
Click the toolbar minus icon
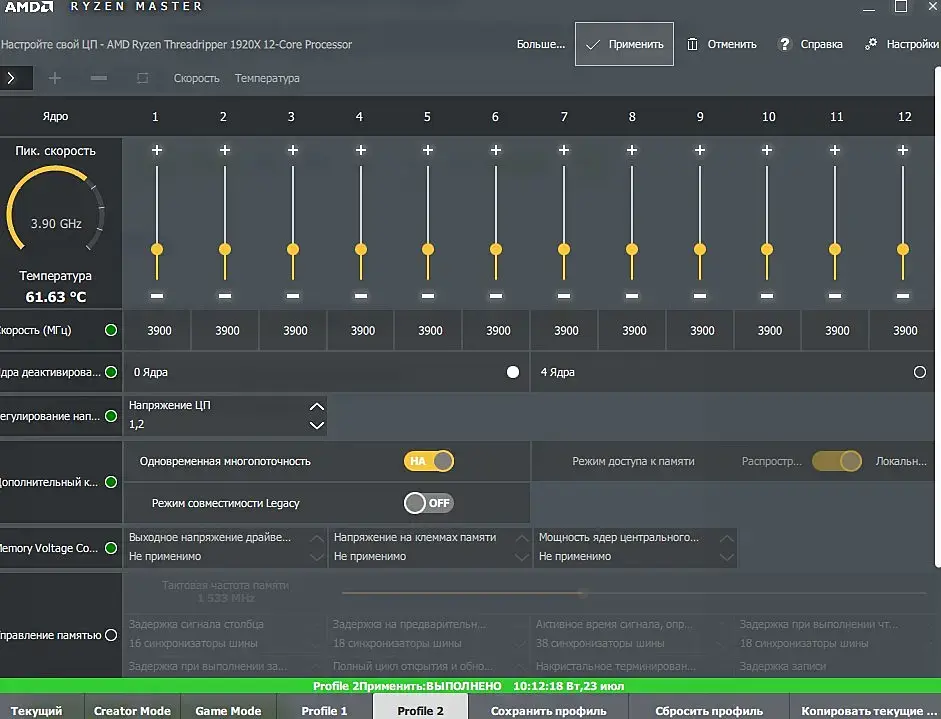pyautogui.click(x=99, y=78)
